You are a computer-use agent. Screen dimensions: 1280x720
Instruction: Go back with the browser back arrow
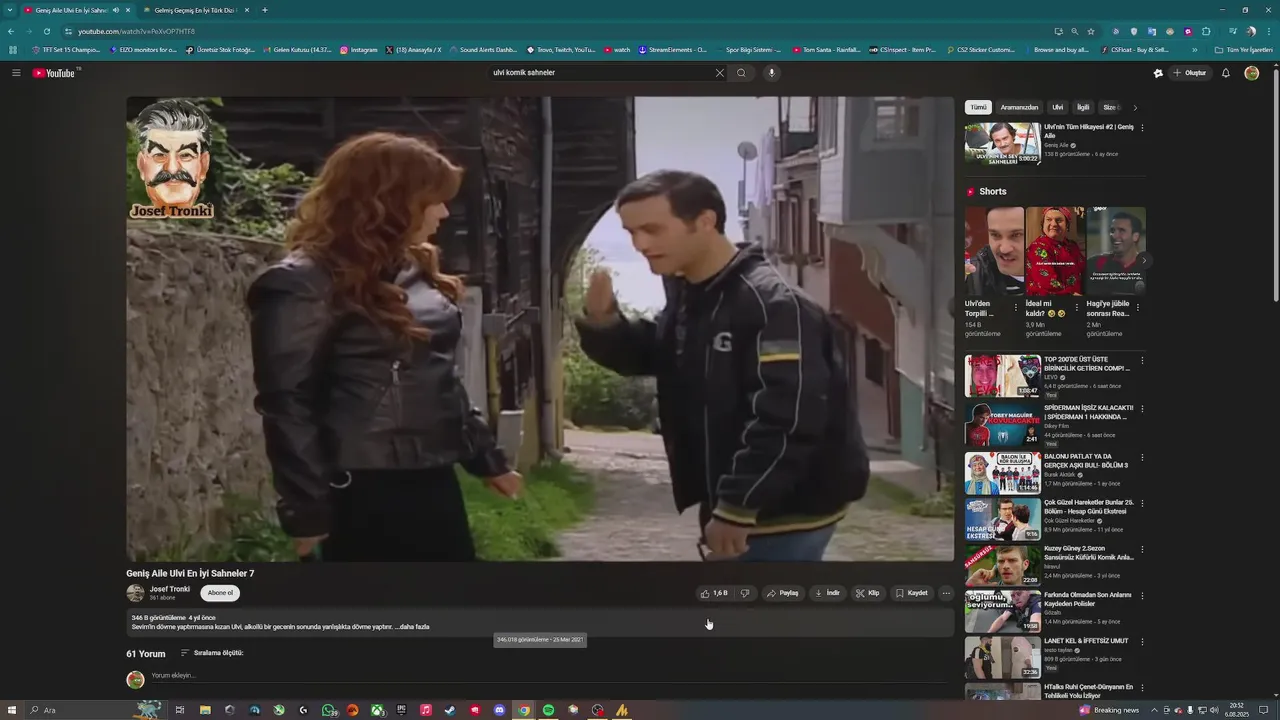click(x=11, y=31)
